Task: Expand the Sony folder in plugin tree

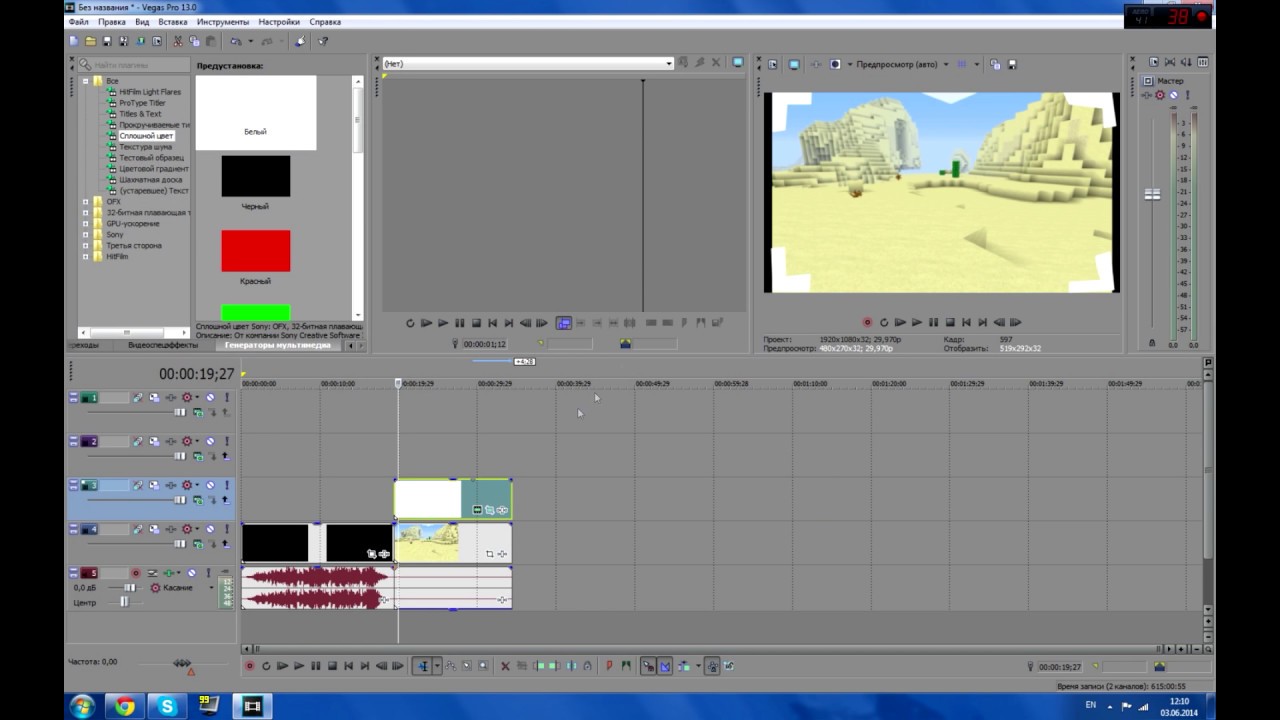Action: 85,235
